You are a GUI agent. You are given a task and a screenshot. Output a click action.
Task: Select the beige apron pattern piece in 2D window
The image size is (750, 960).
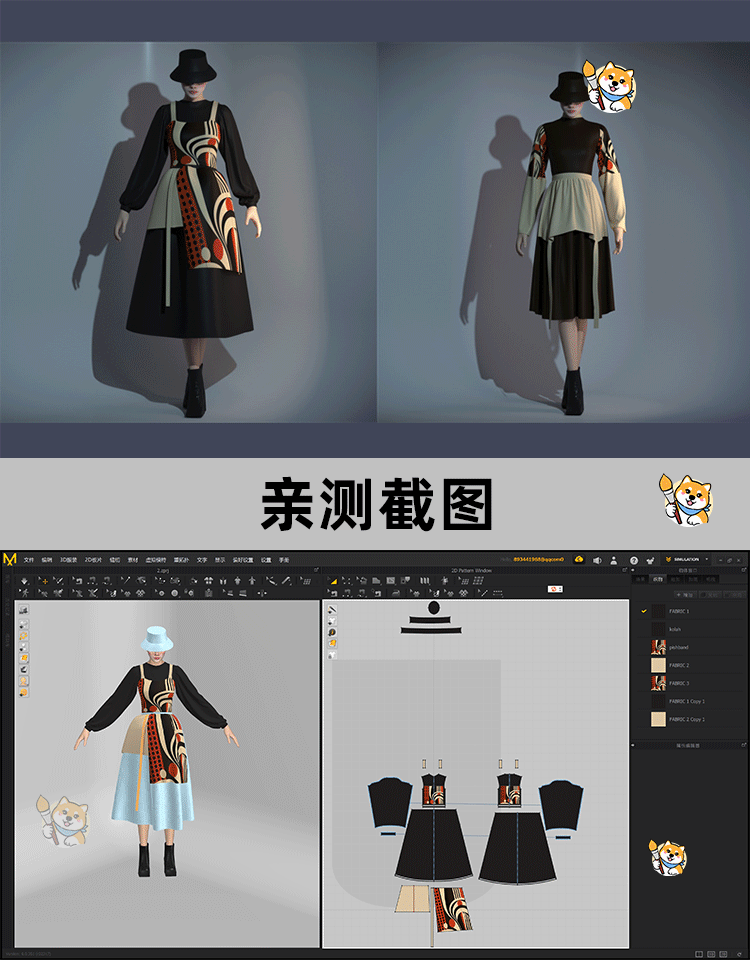point(413,899)
